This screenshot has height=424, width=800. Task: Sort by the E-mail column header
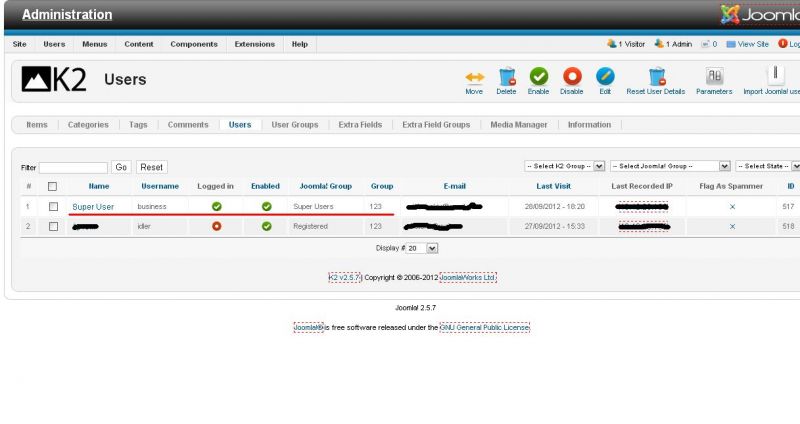pos(455,187)
